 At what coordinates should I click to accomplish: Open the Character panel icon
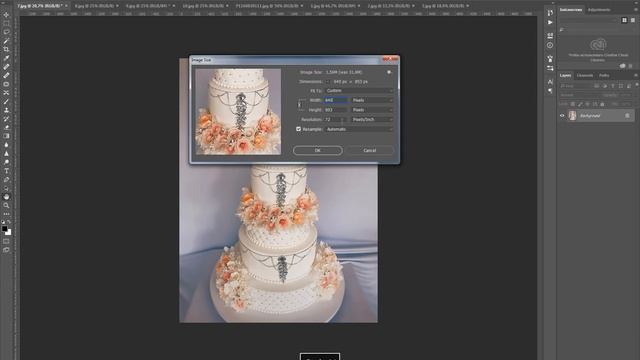point(550,82)
